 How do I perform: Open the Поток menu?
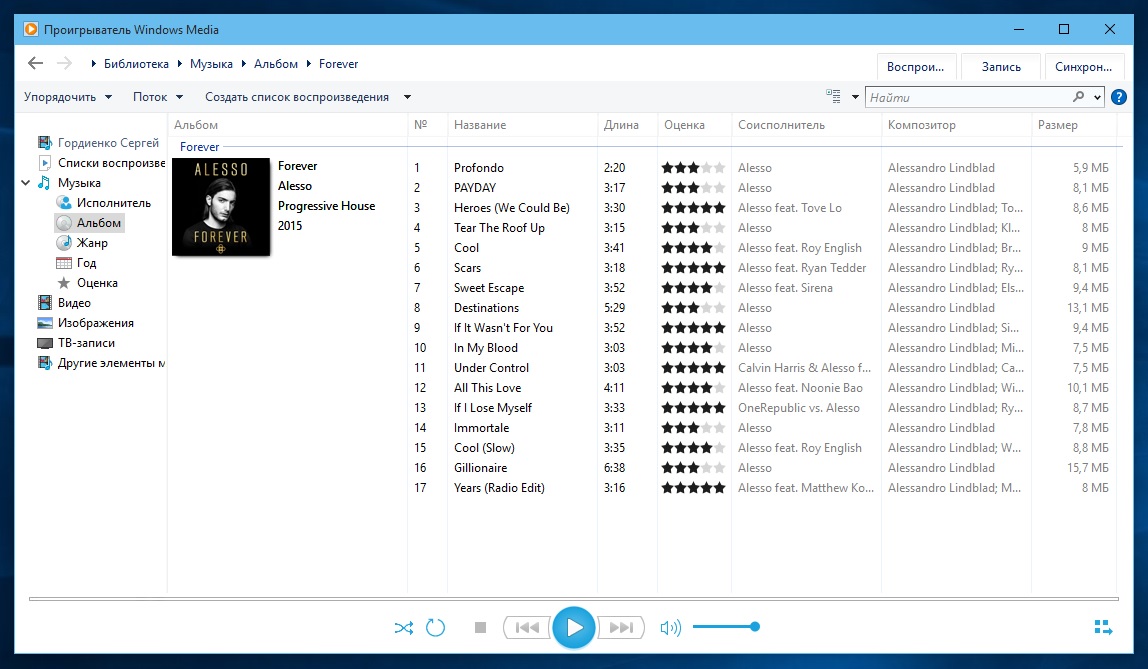point(157,97)
